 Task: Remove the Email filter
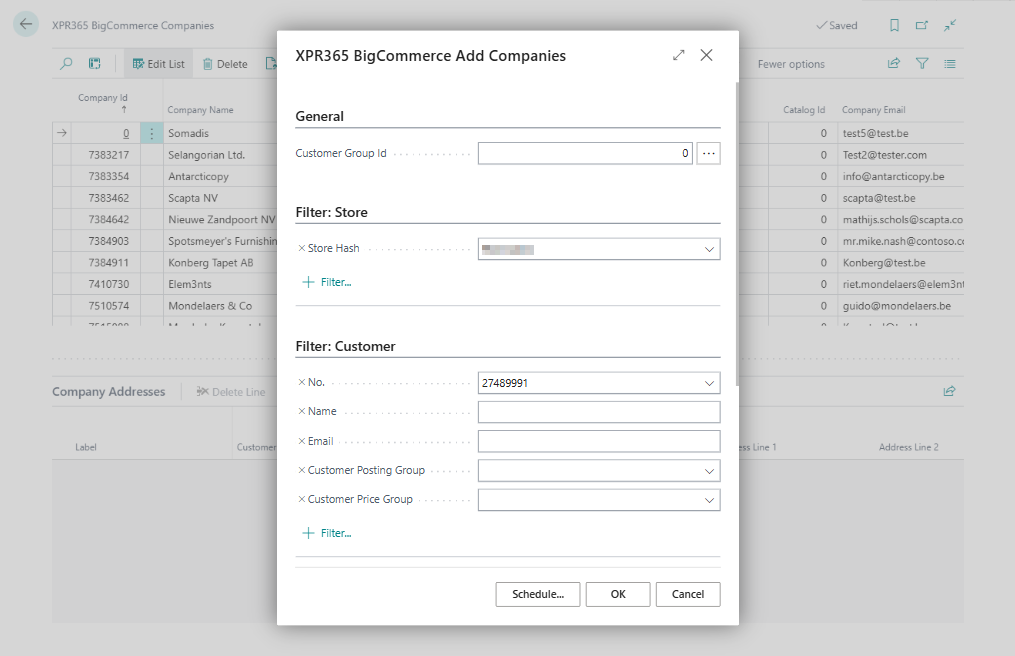(x=301, y=441)
